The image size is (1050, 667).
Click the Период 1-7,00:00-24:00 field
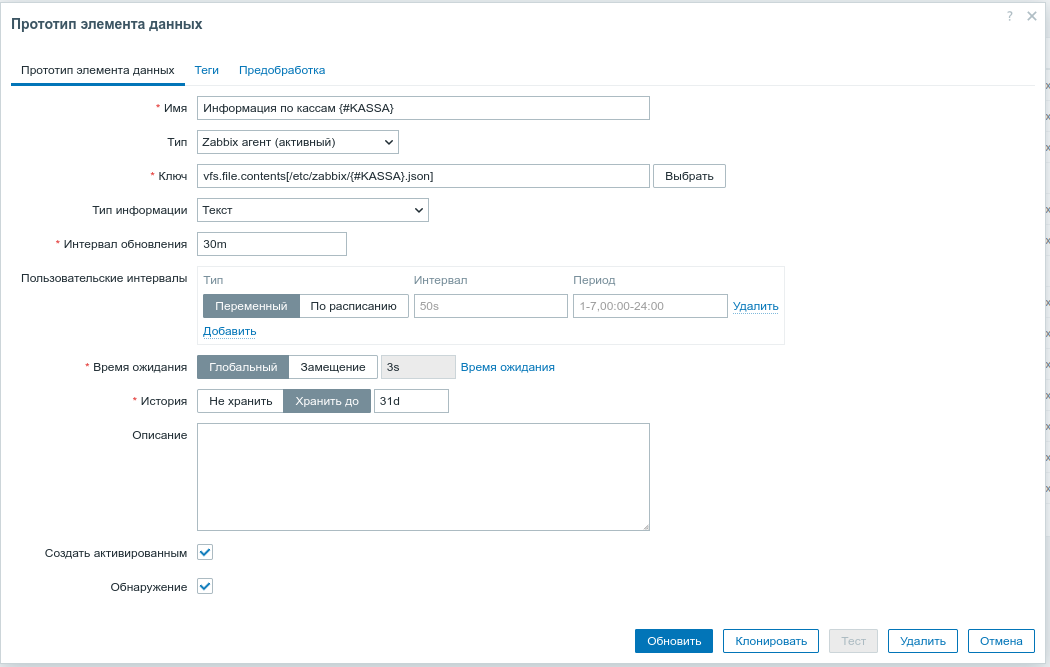coord(650,306)
